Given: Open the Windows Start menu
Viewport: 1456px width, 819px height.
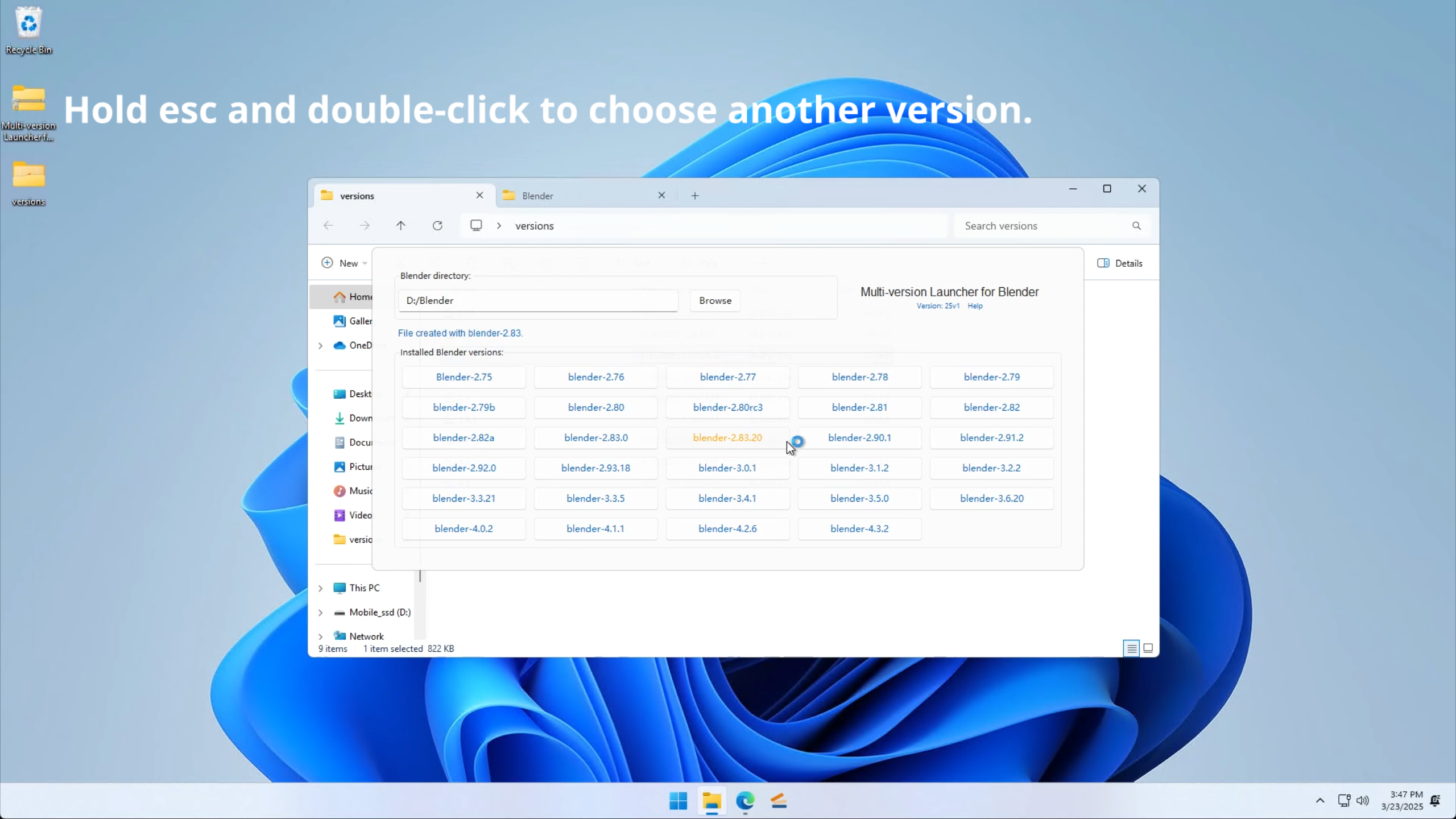Looking at the screenshot, I should tap(678, 801).
